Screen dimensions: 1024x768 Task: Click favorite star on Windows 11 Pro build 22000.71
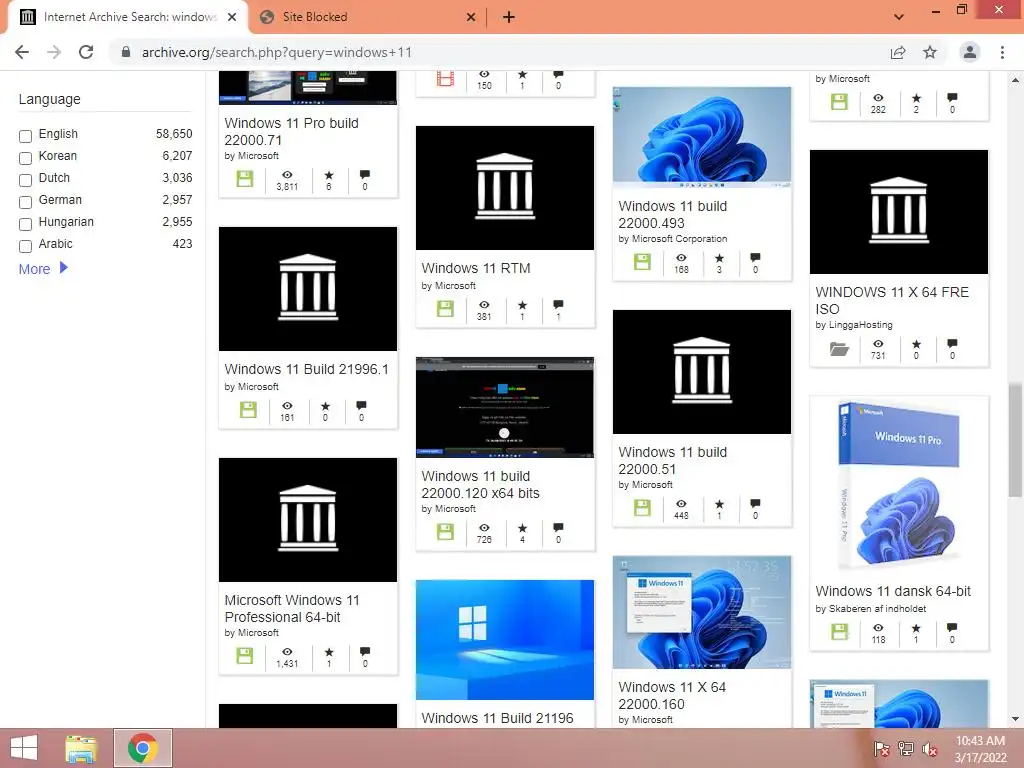pyautogui.click(x=329, y=175)
